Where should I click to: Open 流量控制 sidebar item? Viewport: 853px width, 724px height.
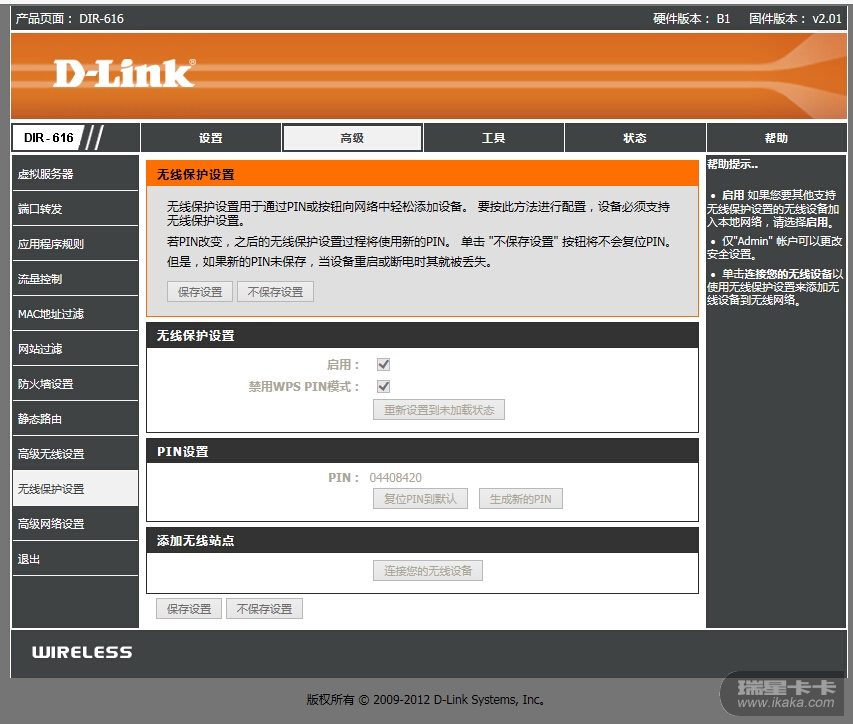point(75,279)
